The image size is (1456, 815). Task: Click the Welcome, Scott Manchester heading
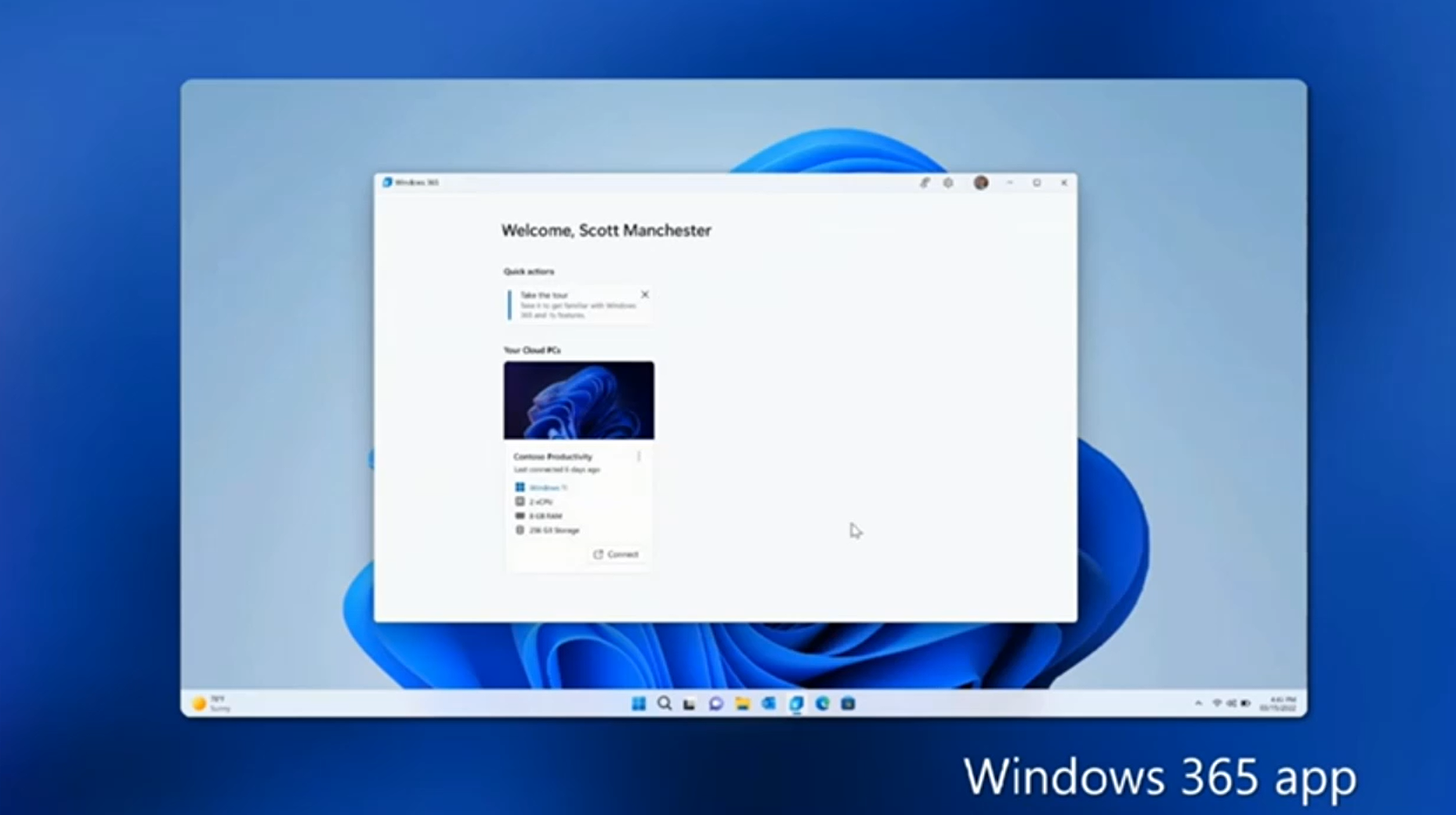[x=606, y=230]
